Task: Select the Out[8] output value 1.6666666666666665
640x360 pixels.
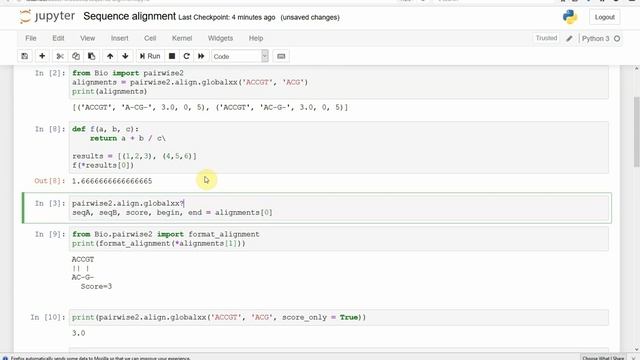Action: tap(112, 181)
